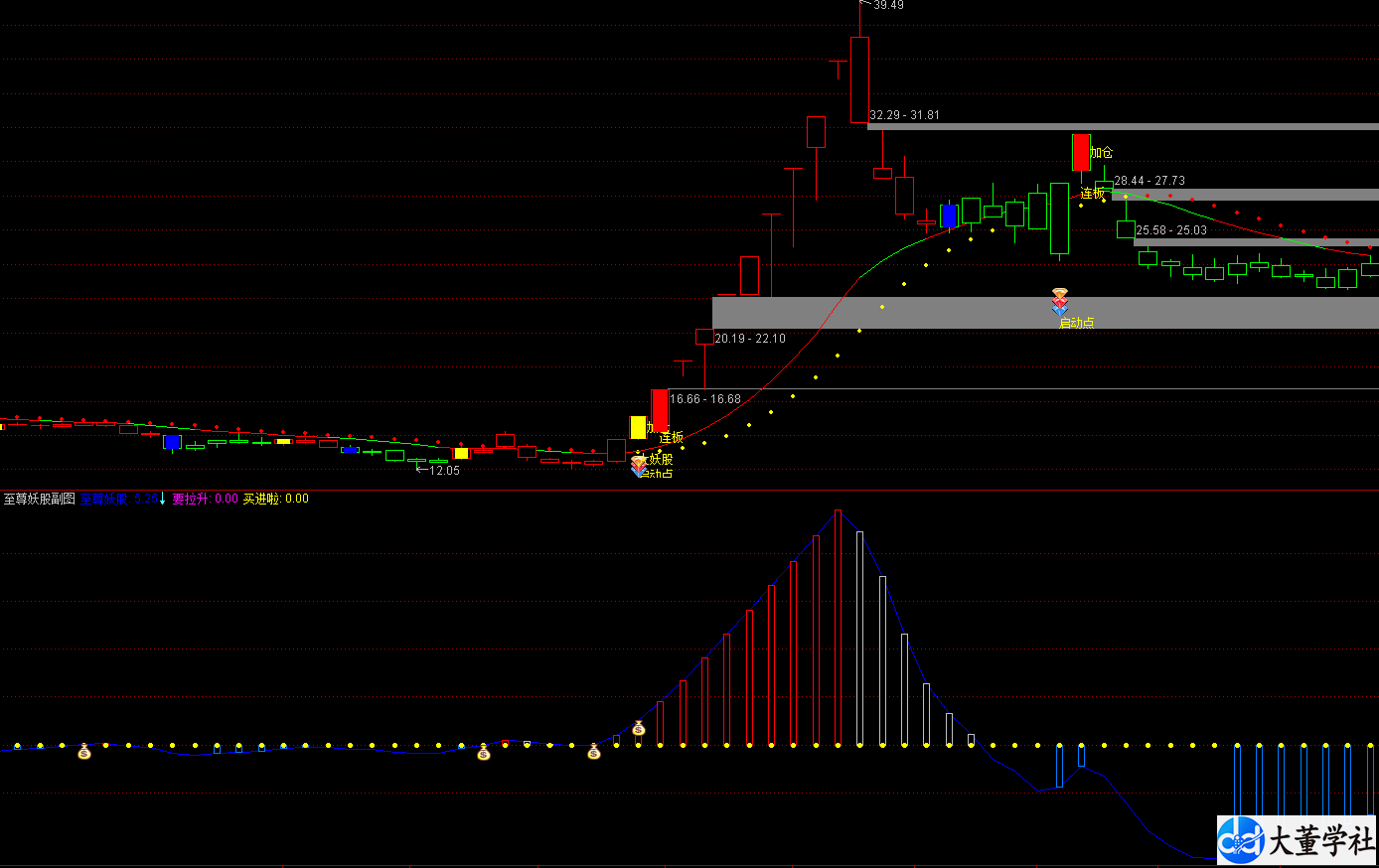Click the 大董学社 watermark logo
This screenshot has height=868, width=1379.
click(x=1297, y=841)
